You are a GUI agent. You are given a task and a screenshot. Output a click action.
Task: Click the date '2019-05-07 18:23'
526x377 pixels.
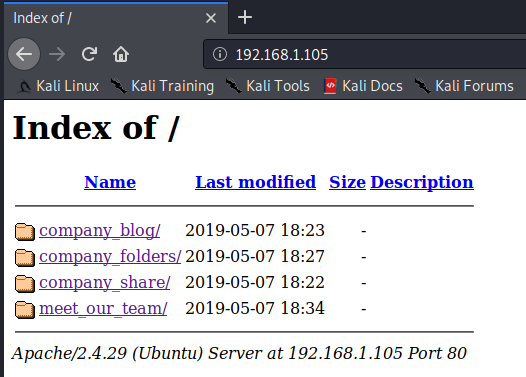pos(255,230)
